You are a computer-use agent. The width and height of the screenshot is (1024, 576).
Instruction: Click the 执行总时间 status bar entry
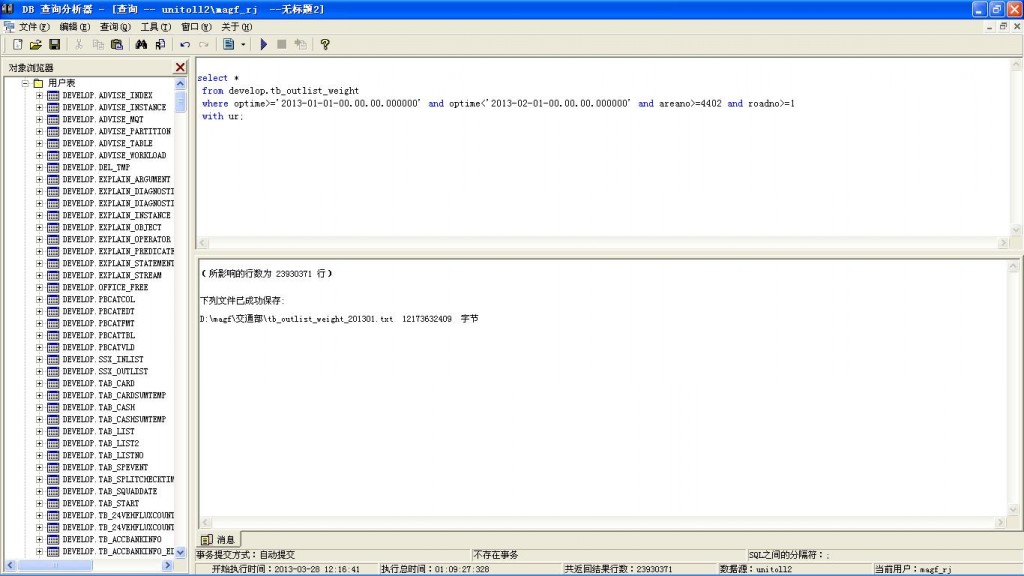(x=435, y=569)
